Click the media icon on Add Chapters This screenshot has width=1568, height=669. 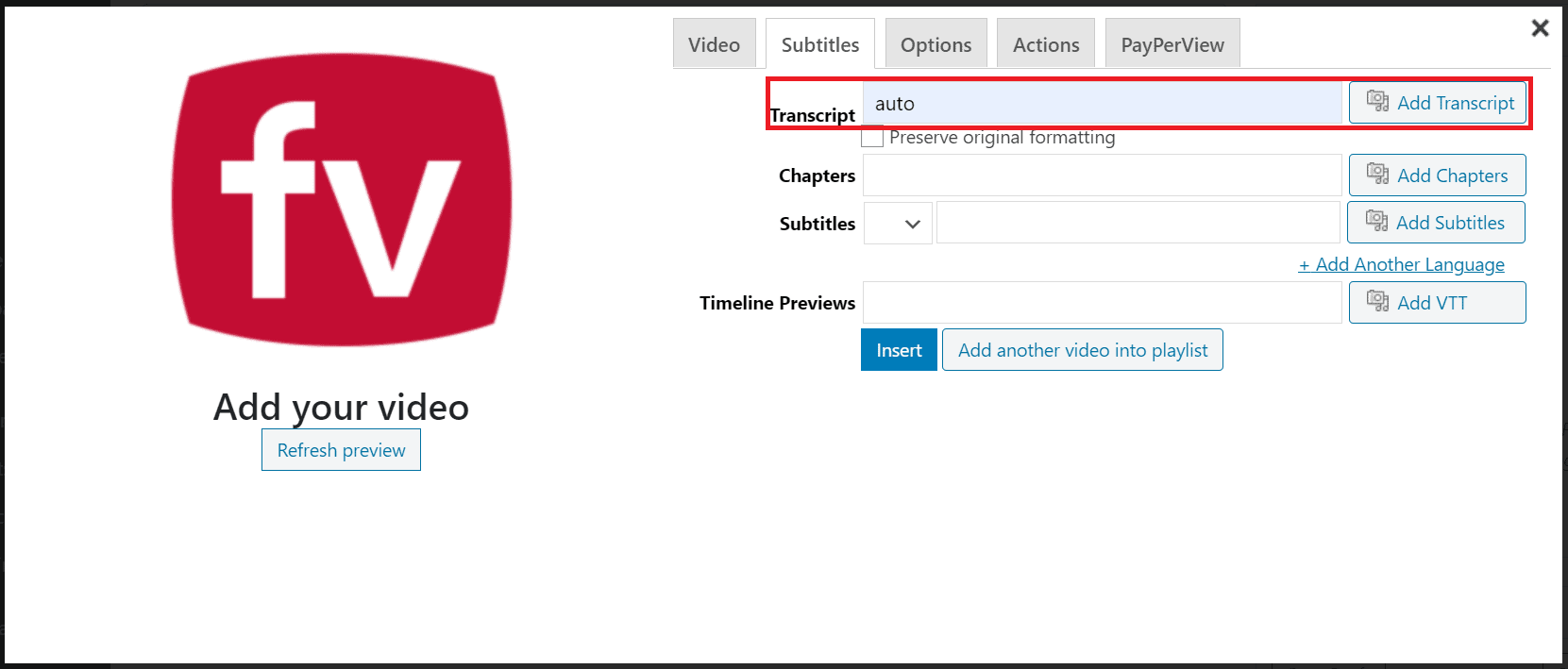(x=1377, y=175)
